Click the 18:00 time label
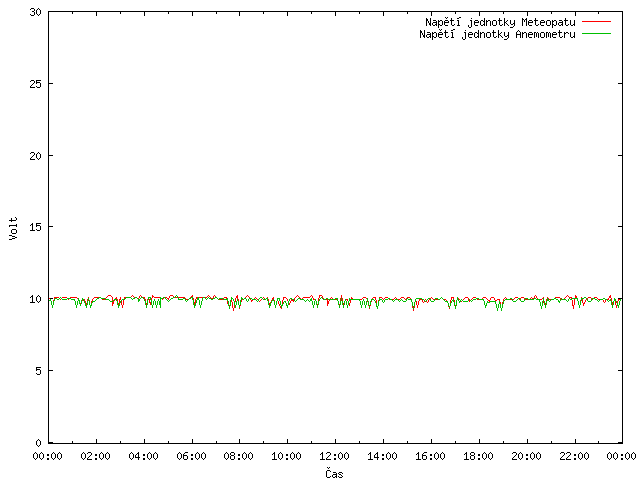Viewport: 640px width, 480px height. (478, 456)
